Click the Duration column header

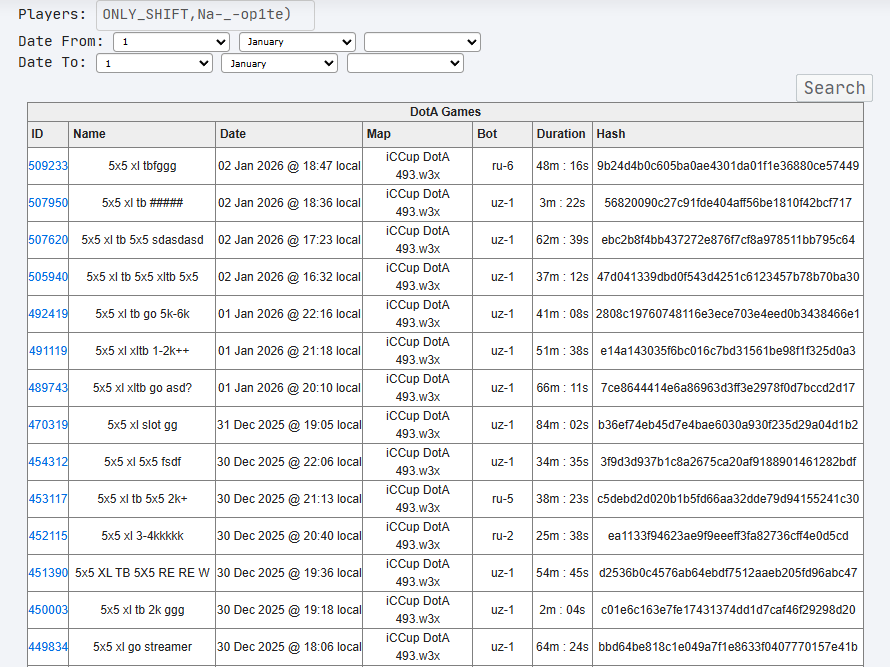tap(562, 134)
